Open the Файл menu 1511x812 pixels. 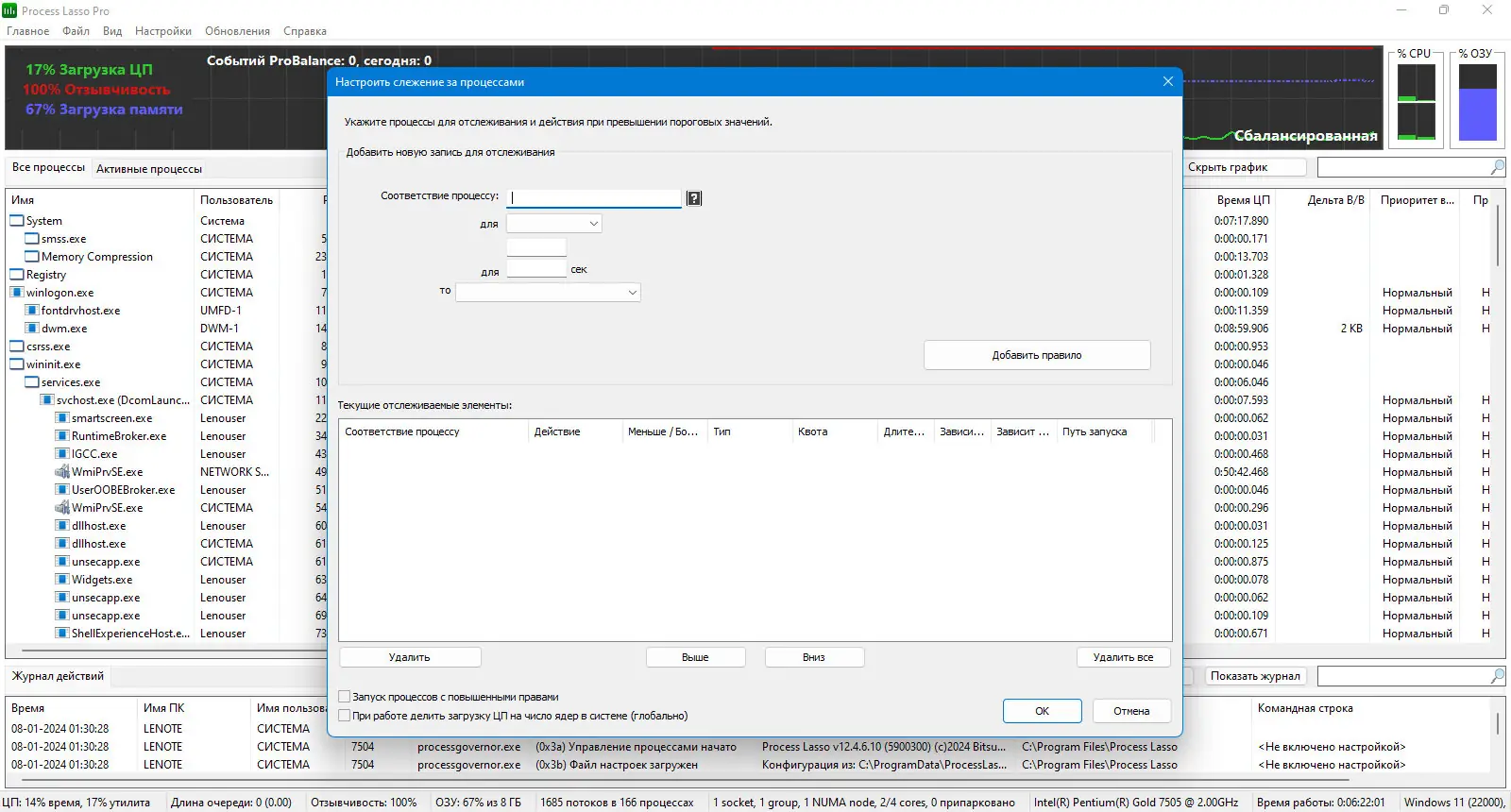coord(76,31)
